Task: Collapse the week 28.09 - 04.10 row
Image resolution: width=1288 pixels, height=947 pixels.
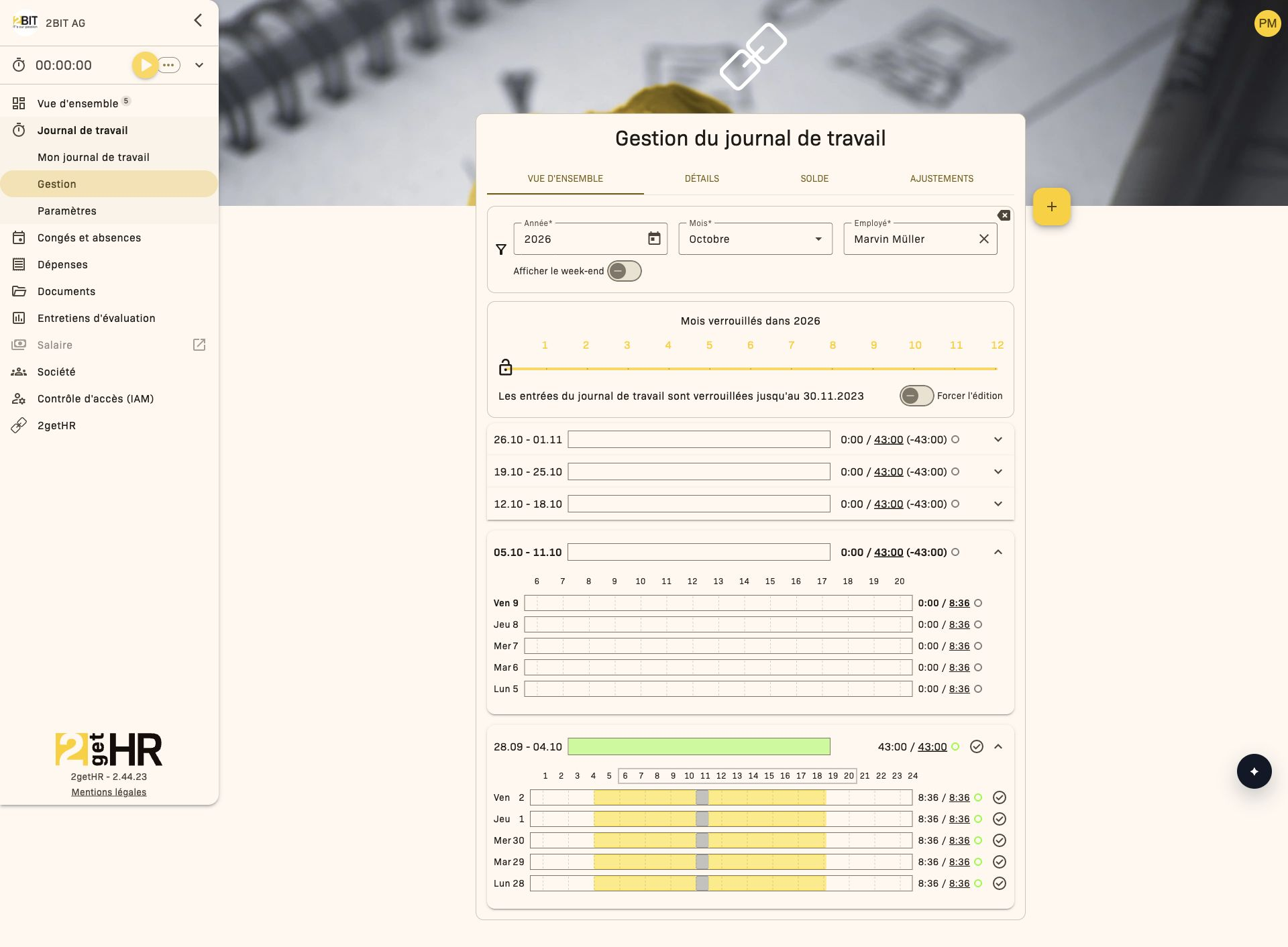Action: 998,746
